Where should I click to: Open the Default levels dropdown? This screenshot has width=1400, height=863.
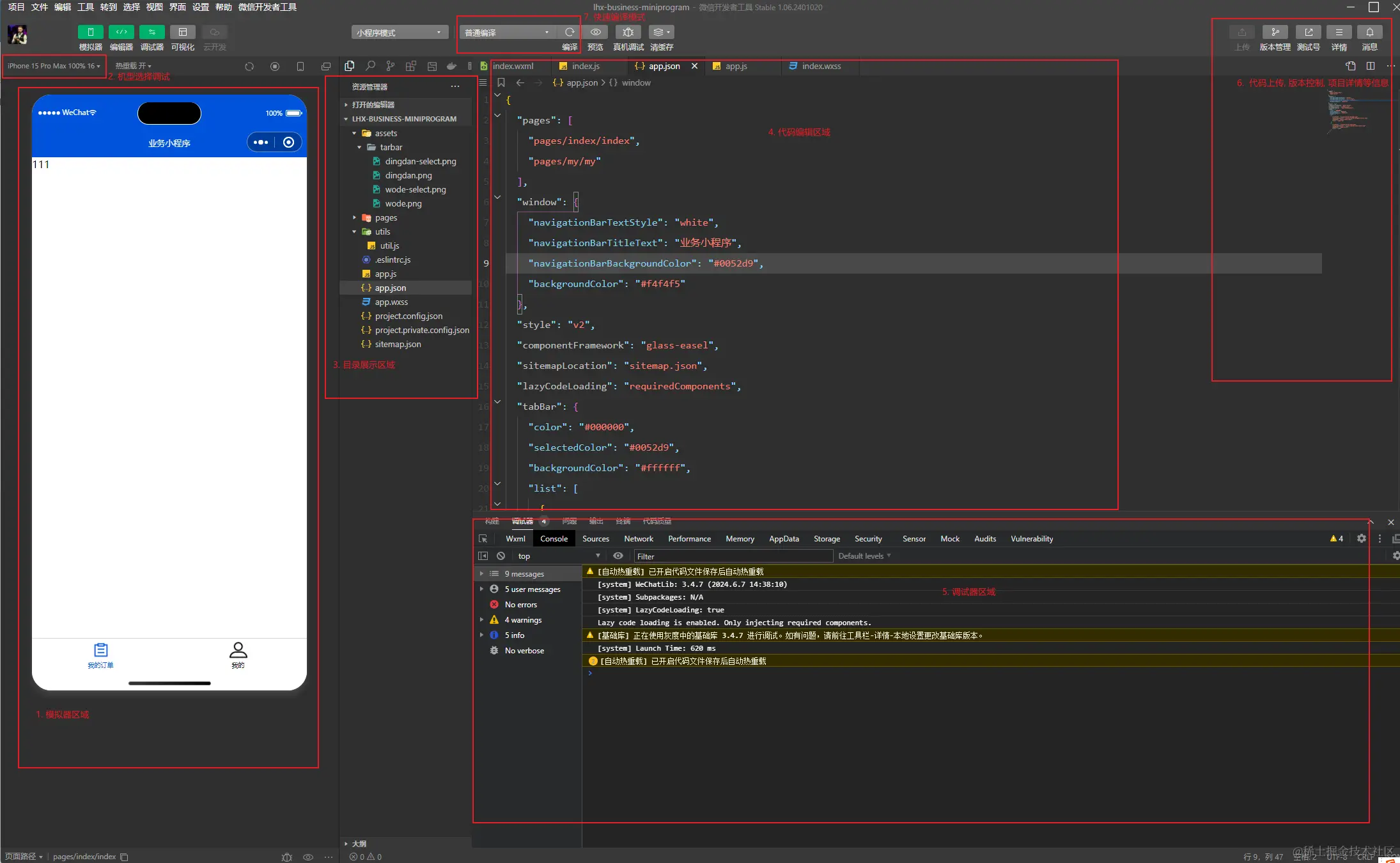[864, 556]
